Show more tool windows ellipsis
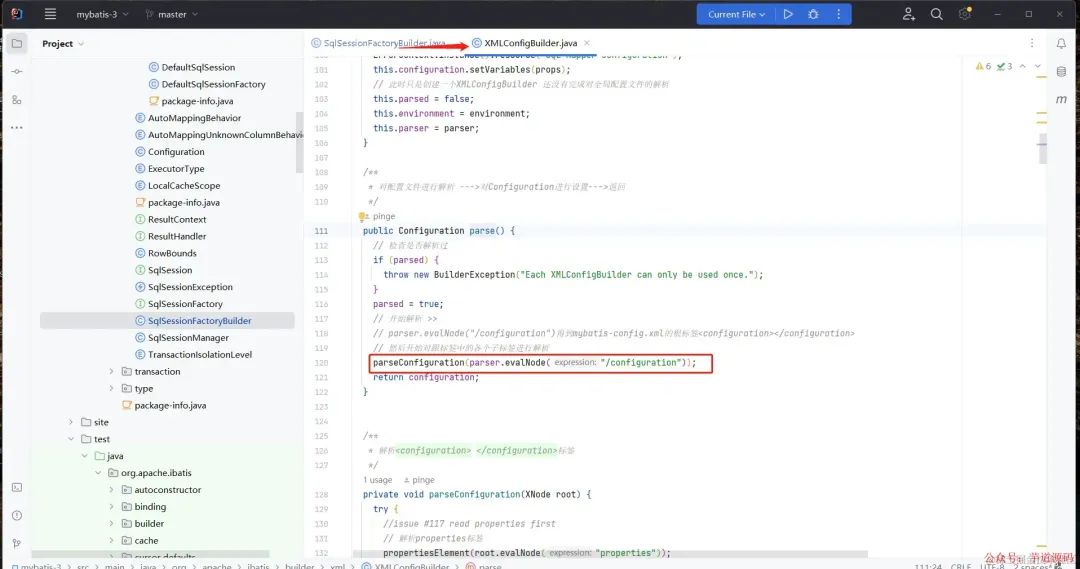The height and width of the screenshot is (569, 1080). [x=17, y=127]
